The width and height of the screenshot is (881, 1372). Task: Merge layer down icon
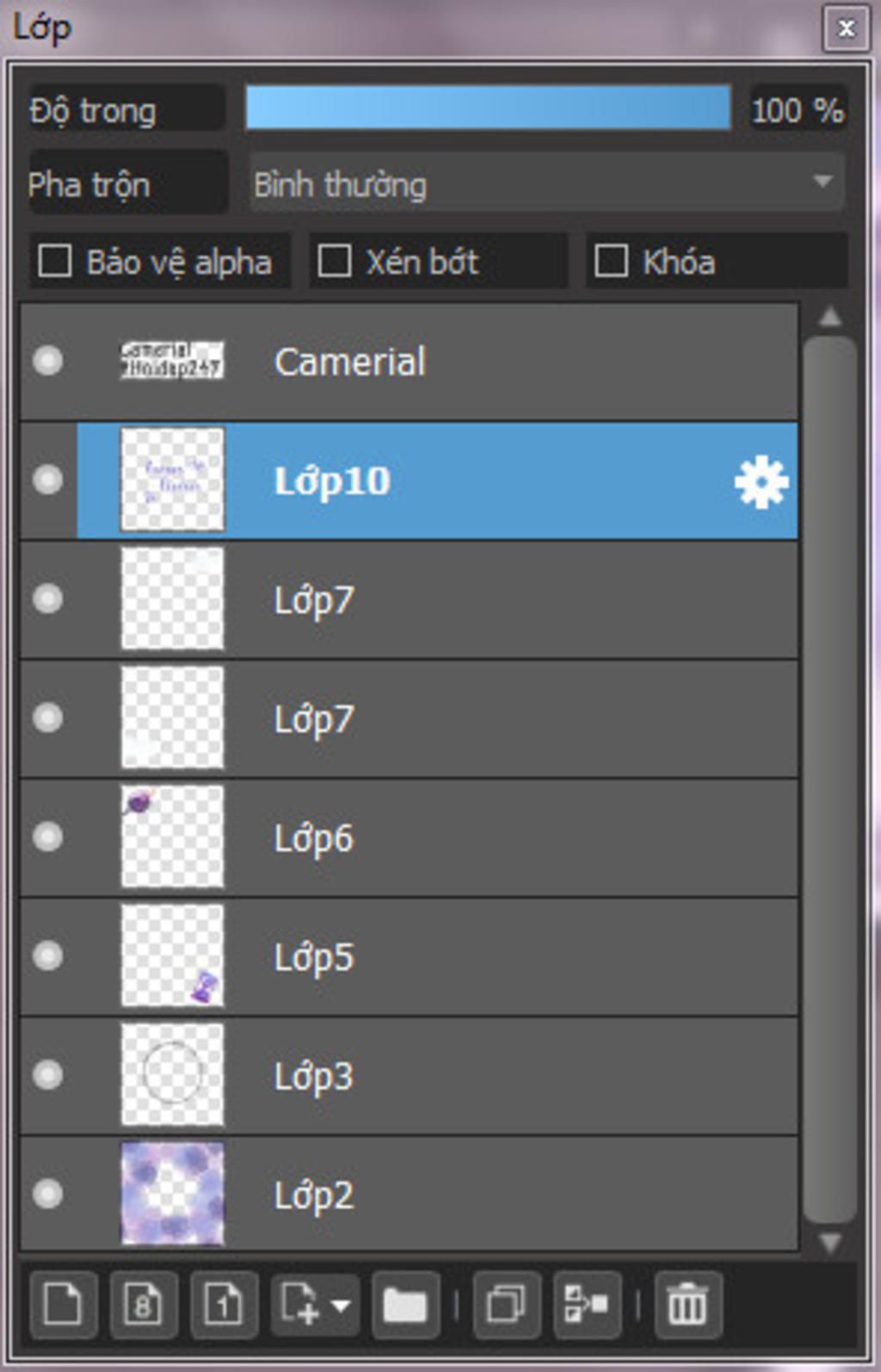click(x=587, y=1304)
